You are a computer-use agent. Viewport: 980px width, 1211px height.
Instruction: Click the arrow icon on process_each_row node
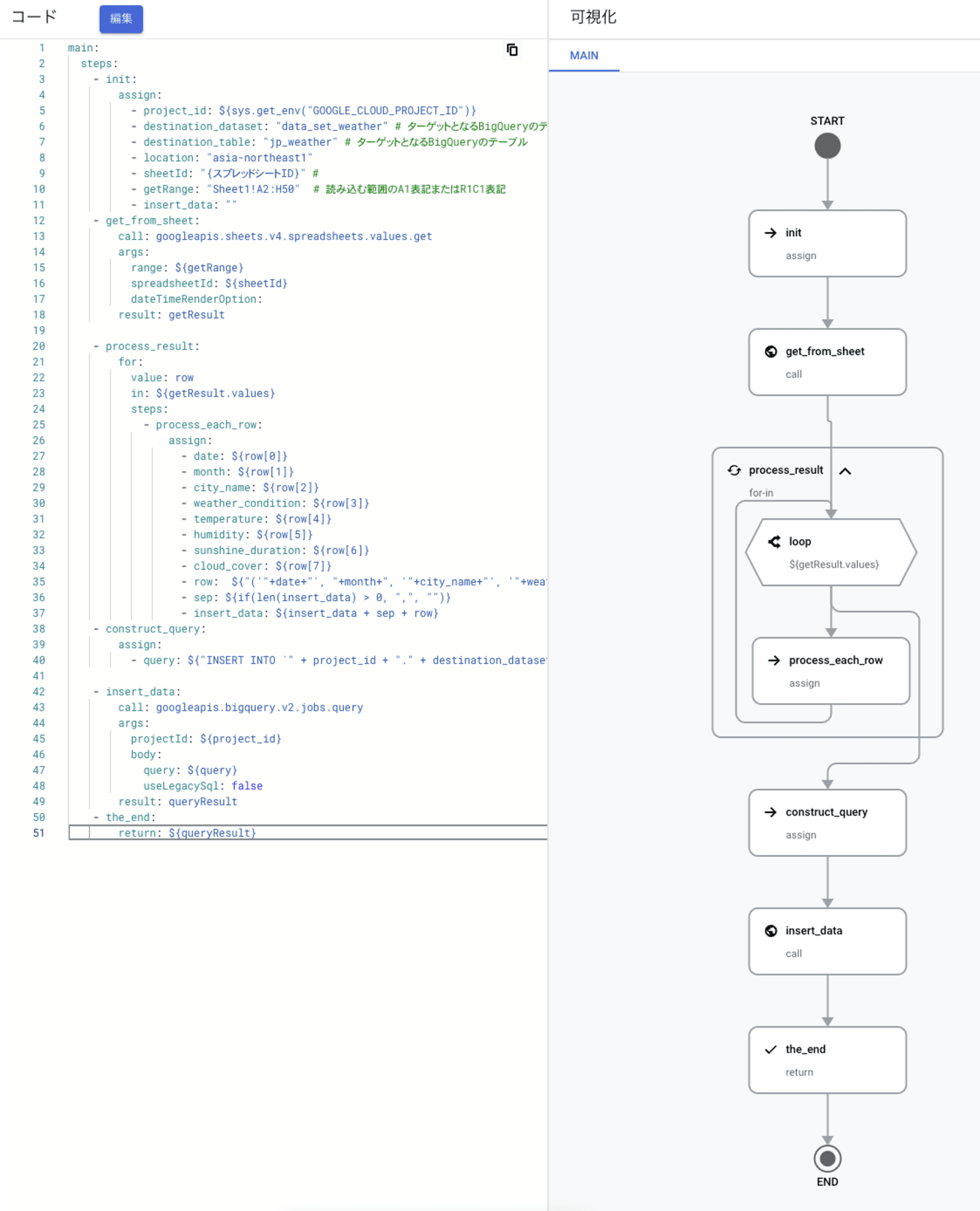[774, 660]
